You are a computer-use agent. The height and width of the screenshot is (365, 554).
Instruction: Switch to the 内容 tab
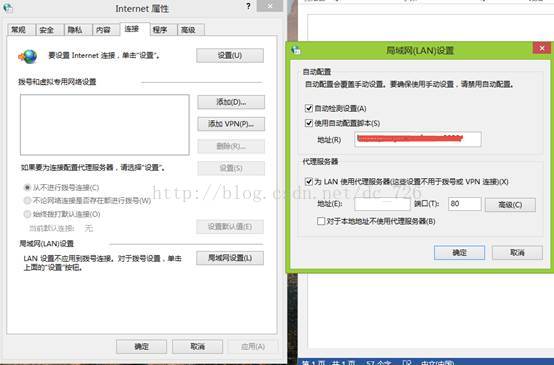[105, 30]
